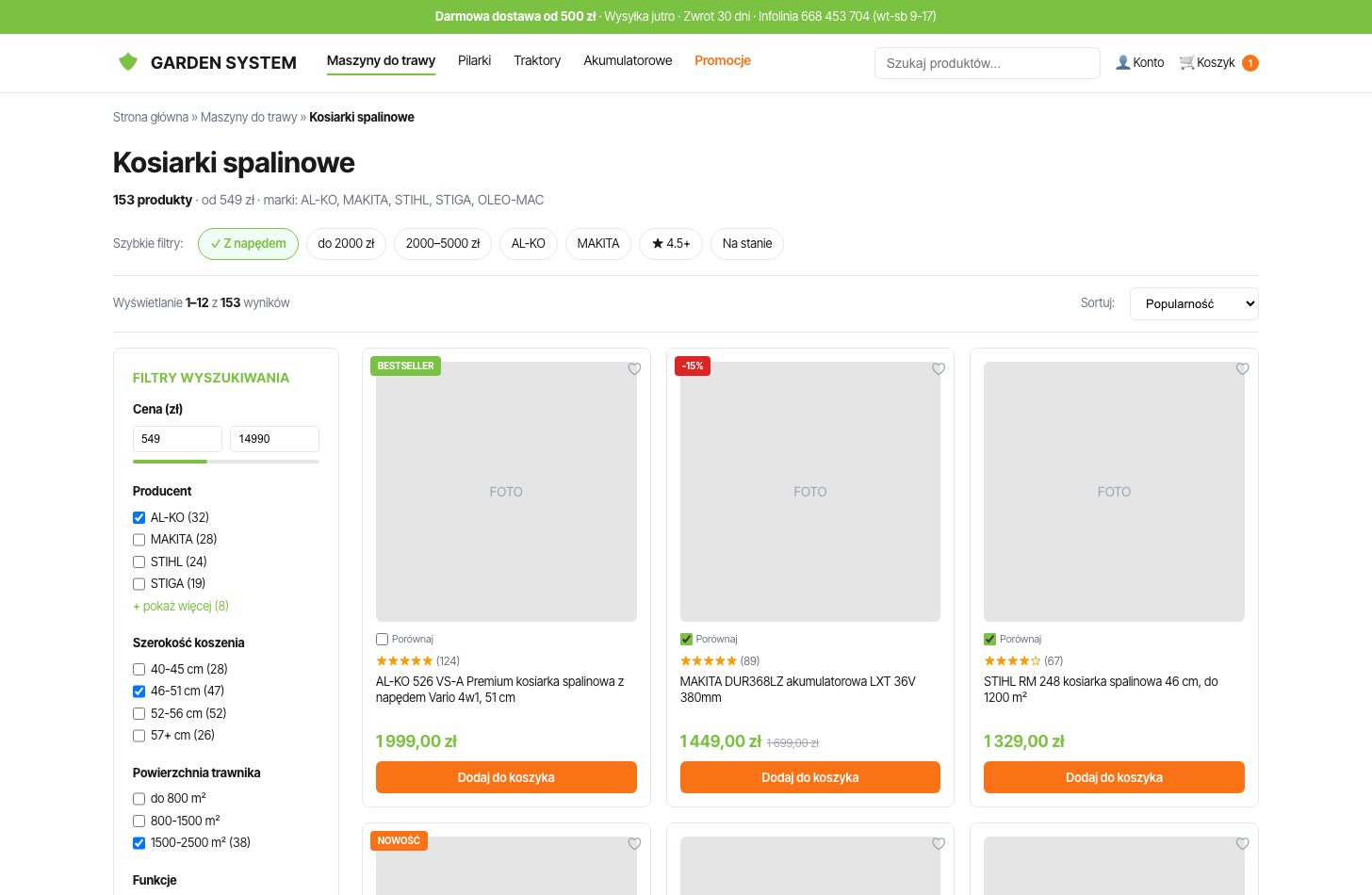This screenshot has height=895, width=1372.
Task: Click the star rating of AL-KO 526 VS-A
Action: click(x=404, y=661)
